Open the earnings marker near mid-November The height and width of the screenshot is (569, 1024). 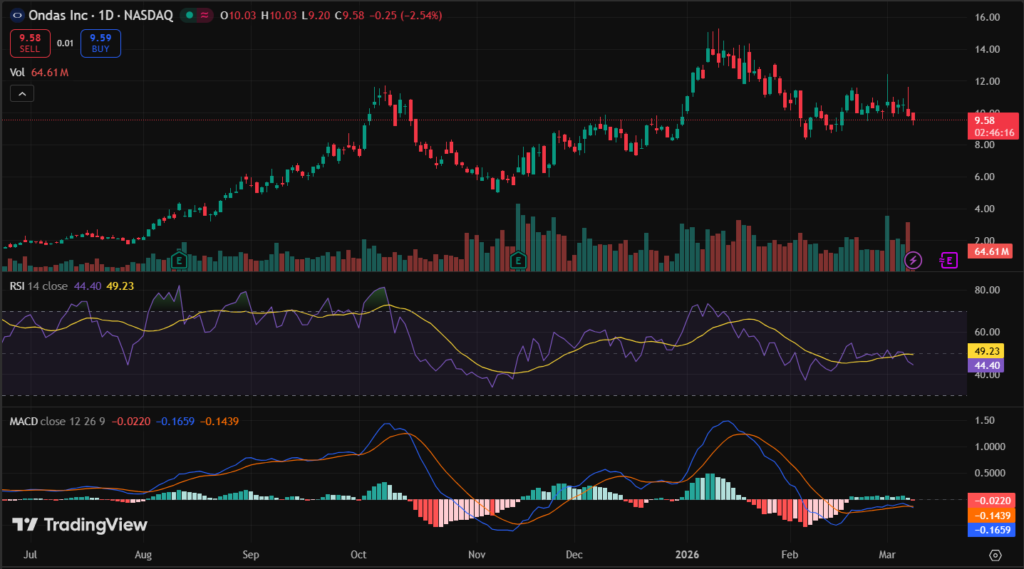click(518, 260)
